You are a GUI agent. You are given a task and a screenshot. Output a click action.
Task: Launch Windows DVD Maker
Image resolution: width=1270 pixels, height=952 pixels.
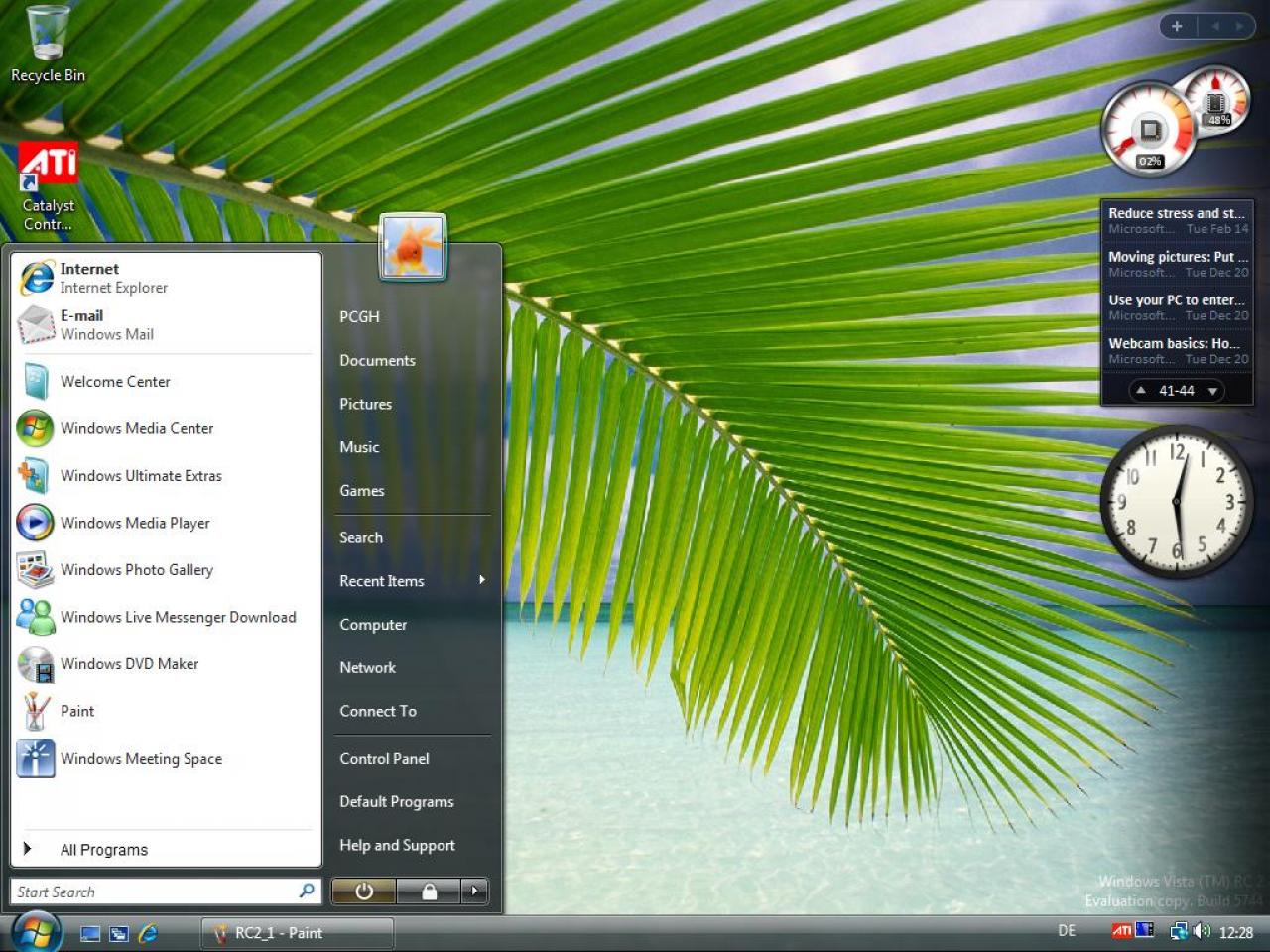tap(166, 664)
